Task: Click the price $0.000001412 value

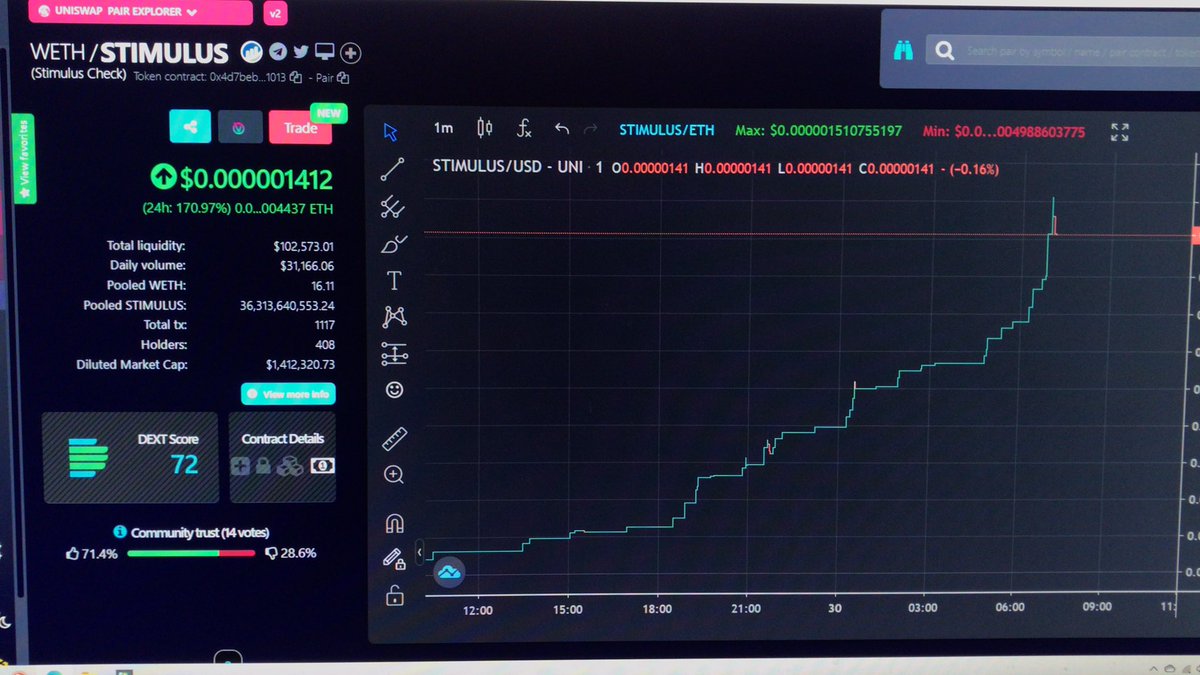Action: pos(256,180)
